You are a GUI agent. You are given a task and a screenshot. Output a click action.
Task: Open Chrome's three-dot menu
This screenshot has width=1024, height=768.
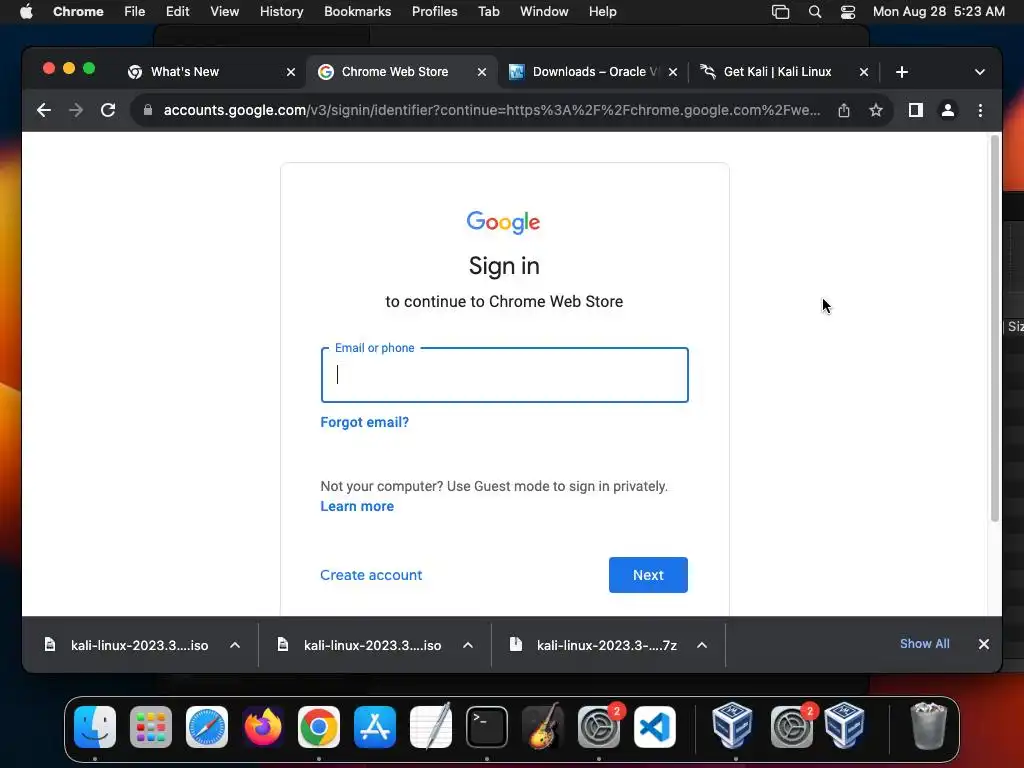[x=980, y=110]
